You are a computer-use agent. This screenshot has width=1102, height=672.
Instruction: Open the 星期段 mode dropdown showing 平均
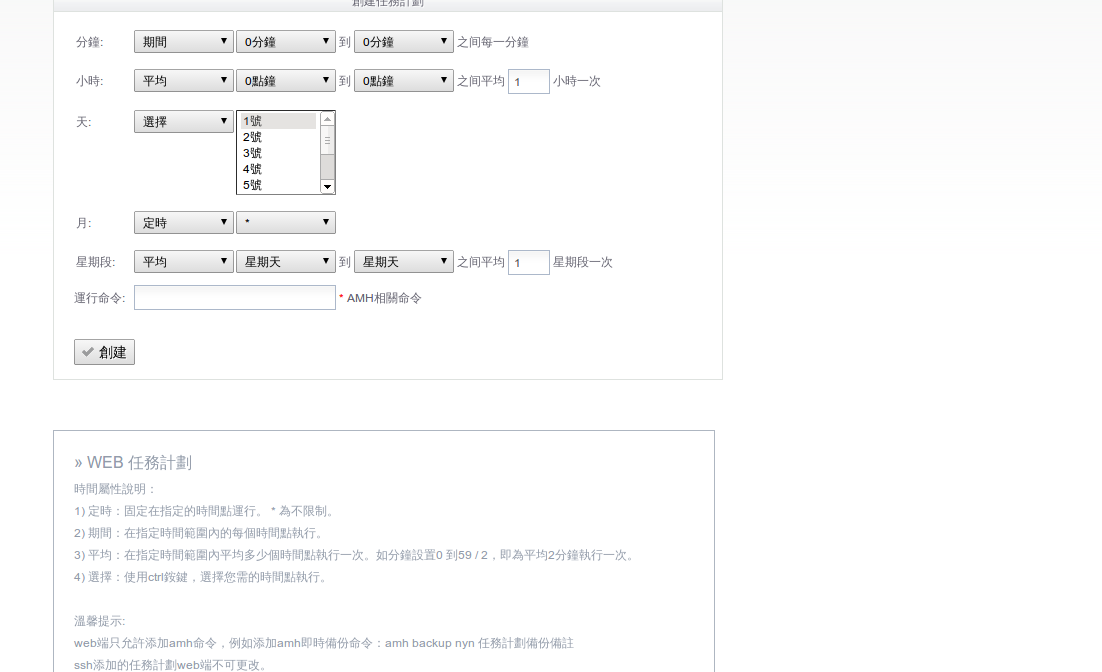point(184,262)
